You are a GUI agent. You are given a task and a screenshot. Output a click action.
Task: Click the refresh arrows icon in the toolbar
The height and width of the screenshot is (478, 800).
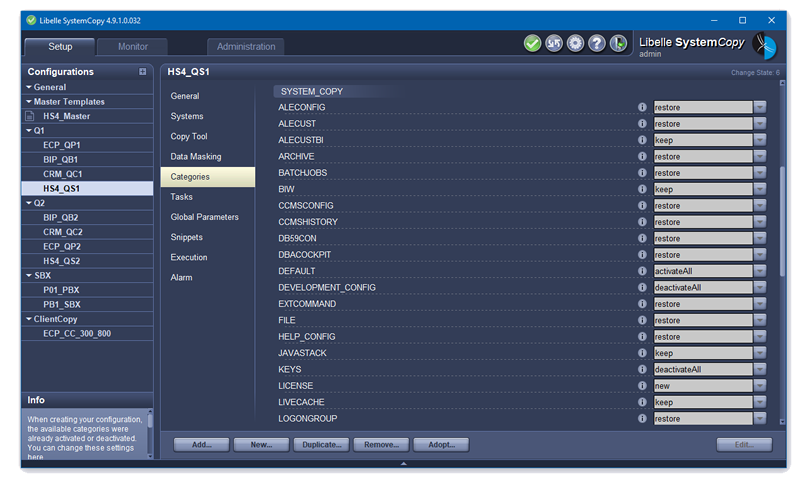click(x=554, y=43)
